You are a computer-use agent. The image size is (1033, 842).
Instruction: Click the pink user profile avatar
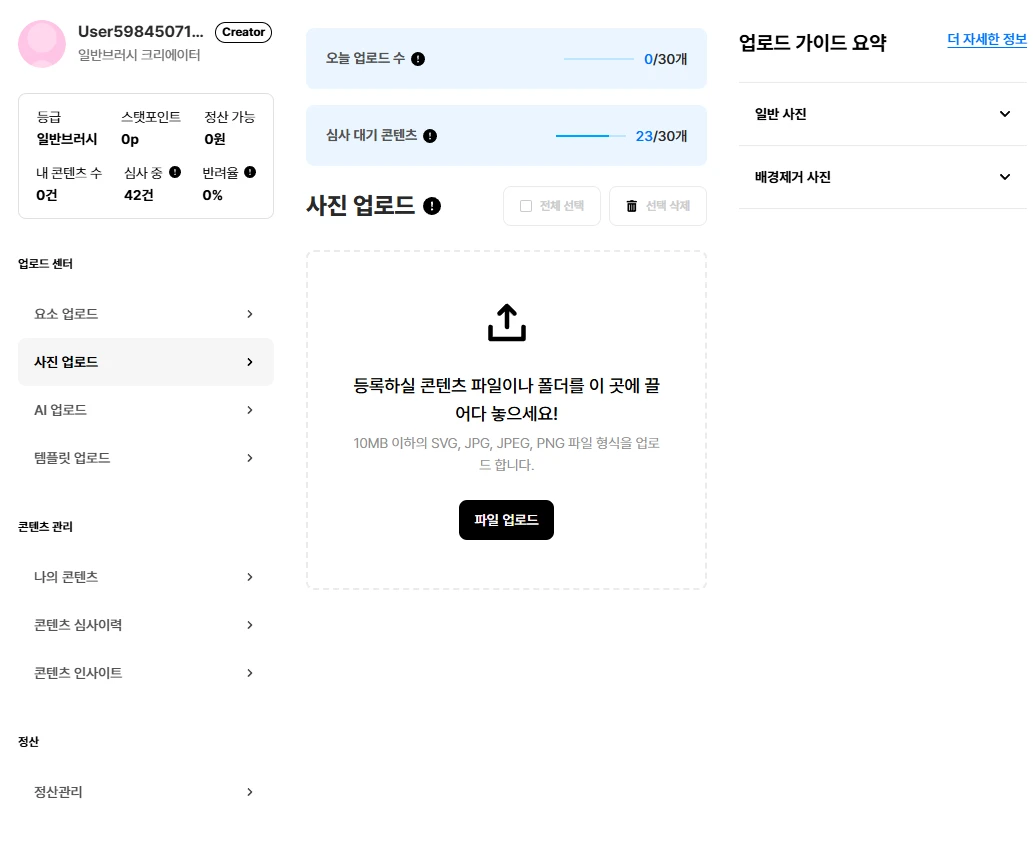point(43,44)
